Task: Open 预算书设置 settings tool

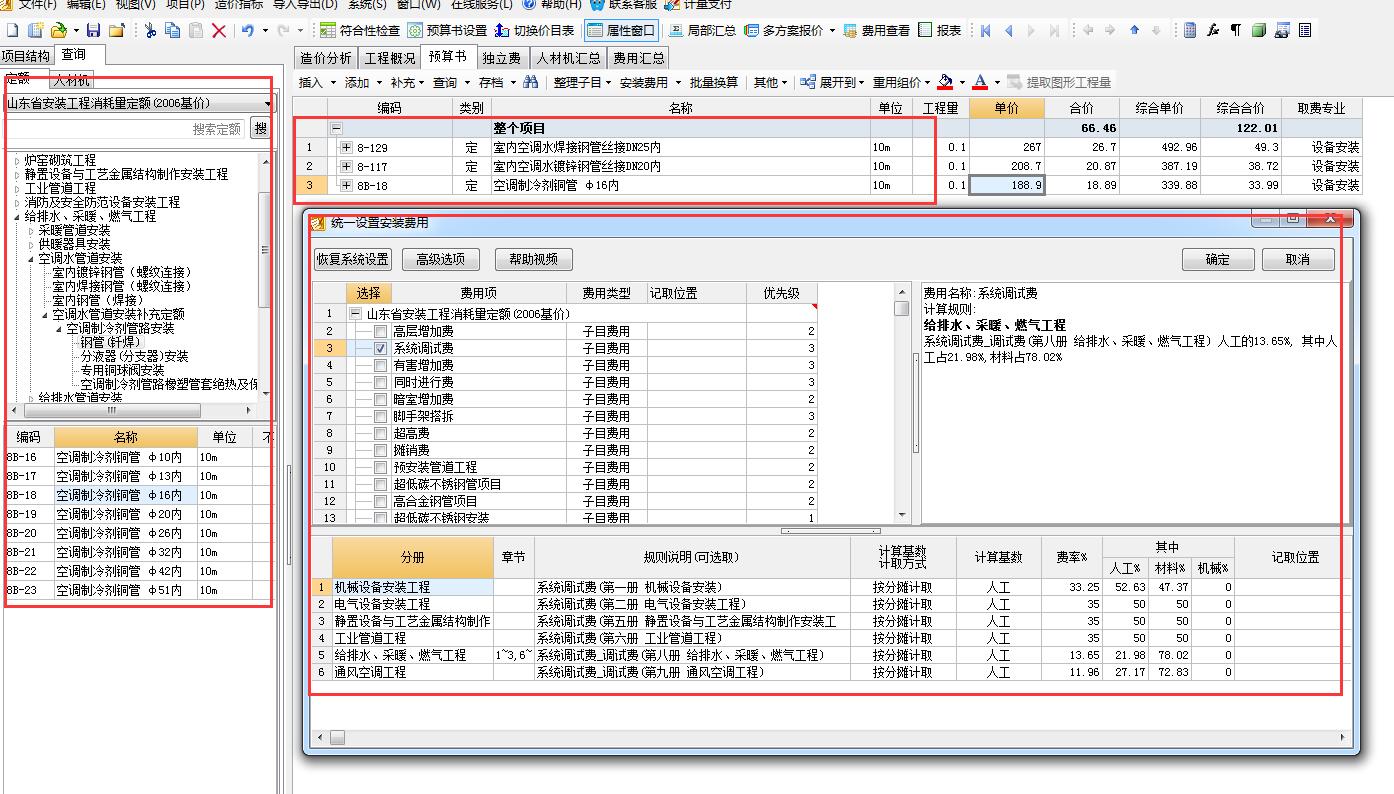Action: [x=447, y=31]
